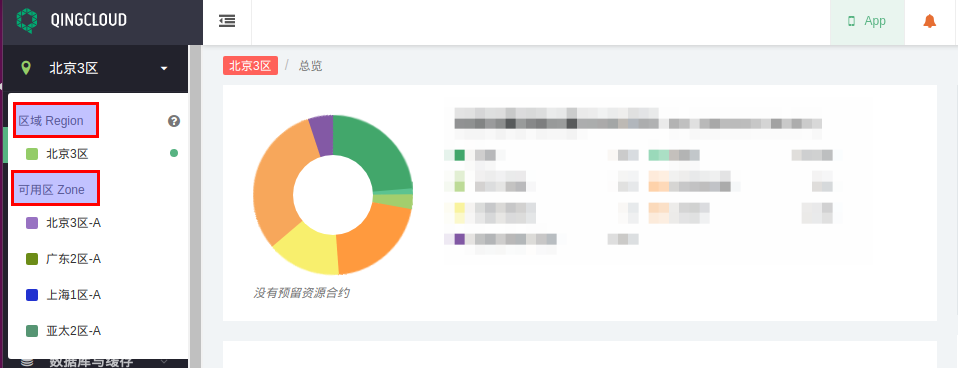This screenshot has height=368, width=958.
Task: Click the green active status dot
Action: [x=174, y=153]
